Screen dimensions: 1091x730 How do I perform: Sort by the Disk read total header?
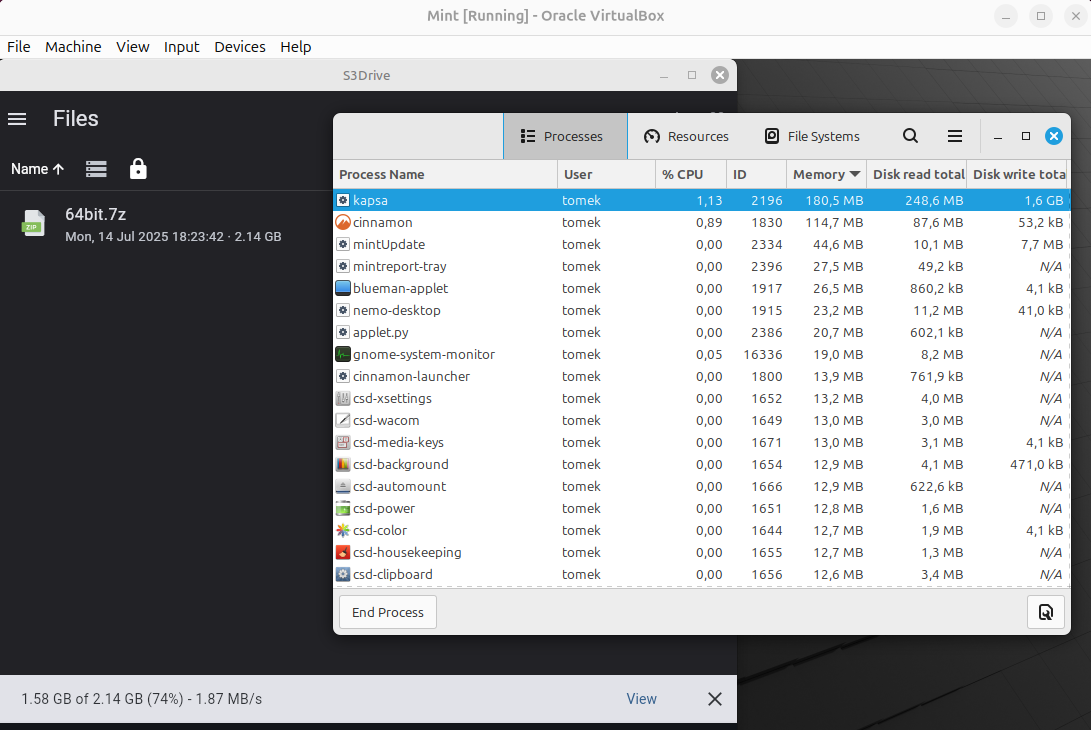916,175
